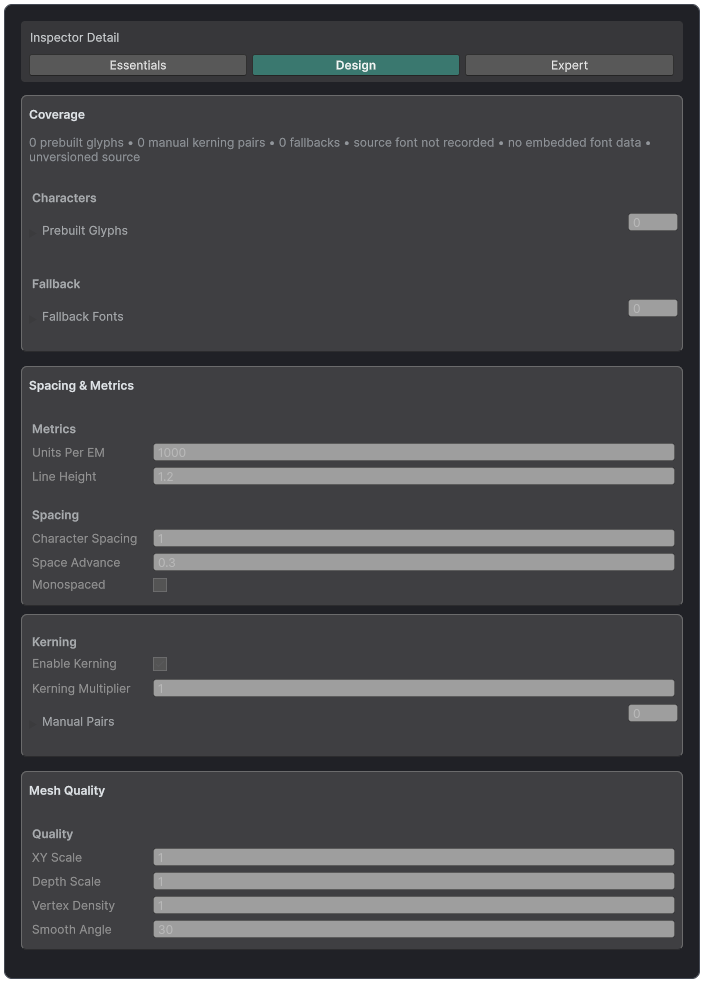704x983 pixels.
Task: Switch to the Essentials tab
Action: coord(138,65)
